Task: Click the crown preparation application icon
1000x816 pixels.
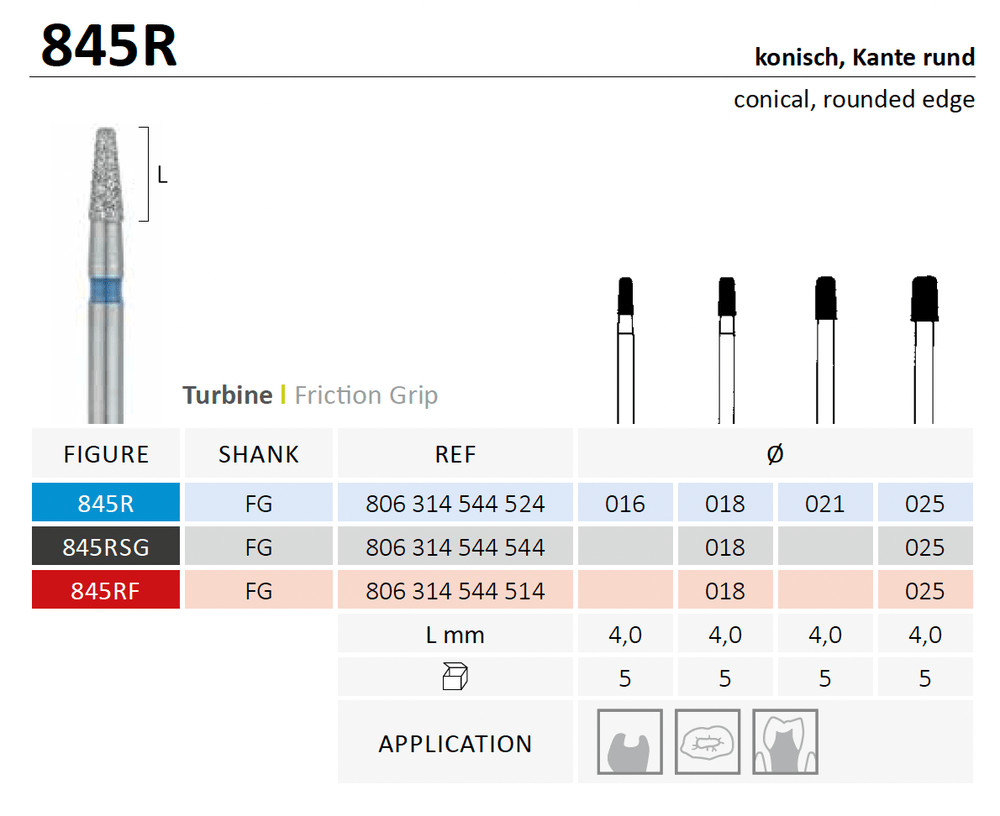Action: click(x=785, y=742)
